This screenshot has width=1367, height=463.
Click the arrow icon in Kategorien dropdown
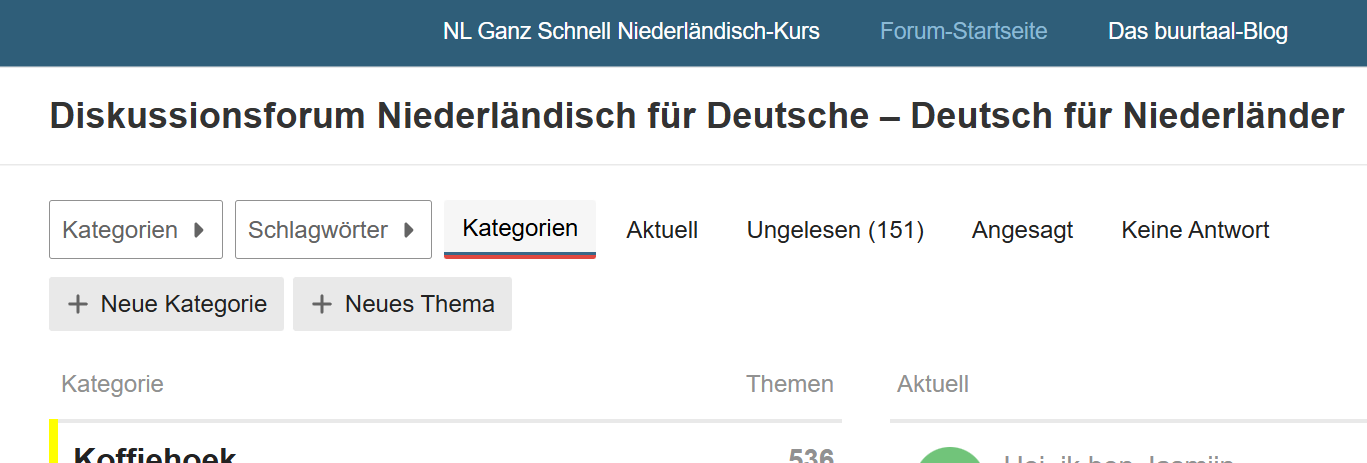199,230
